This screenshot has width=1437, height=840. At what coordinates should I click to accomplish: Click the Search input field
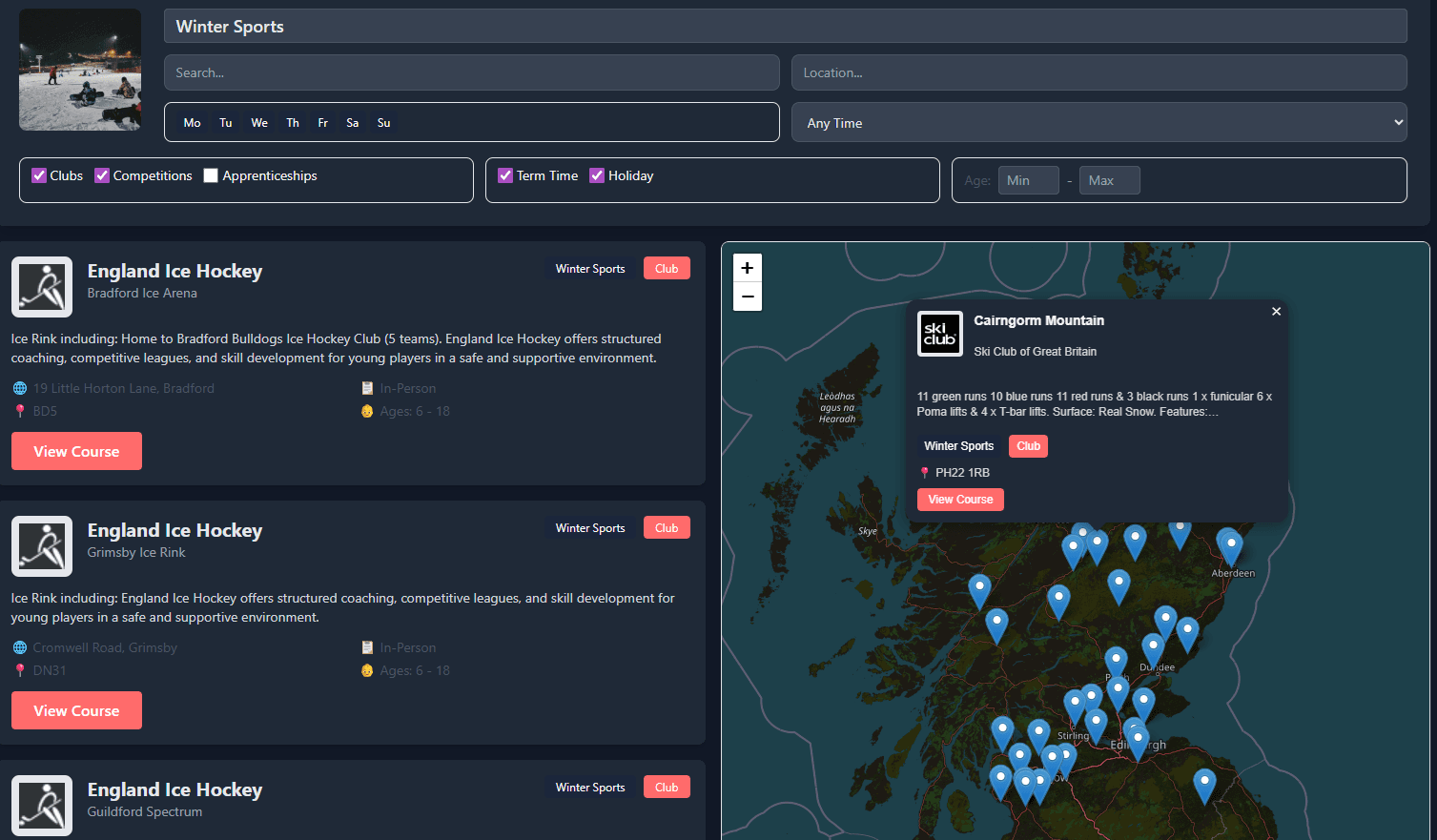pos(471,72)
